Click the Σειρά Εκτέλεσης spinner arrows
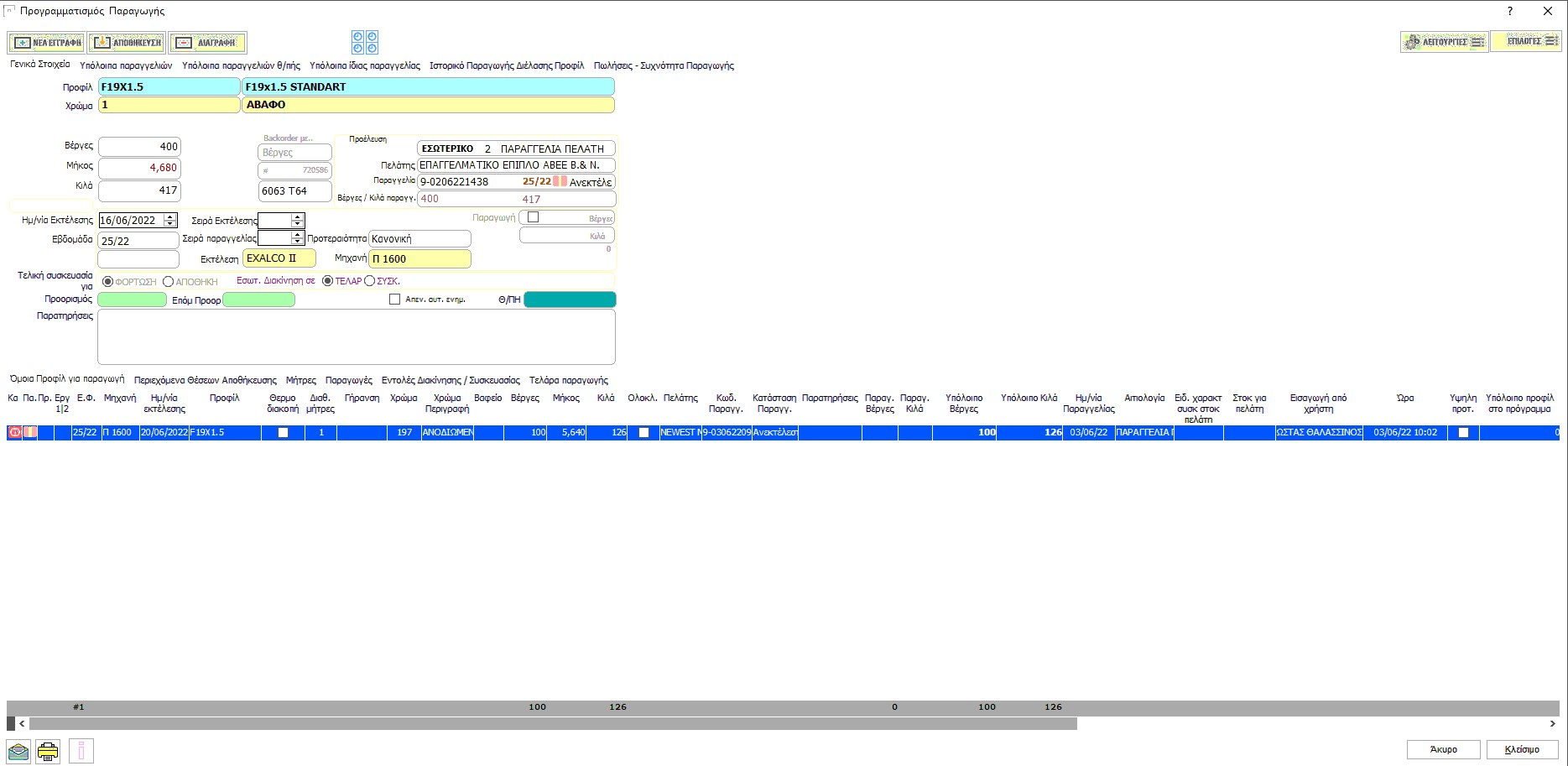 297,220
